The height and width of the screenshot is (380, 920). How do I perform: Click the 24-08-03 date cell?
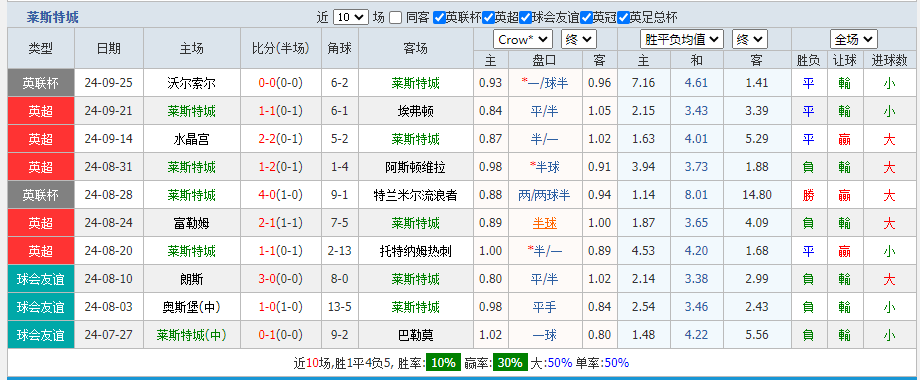(109, 307)
